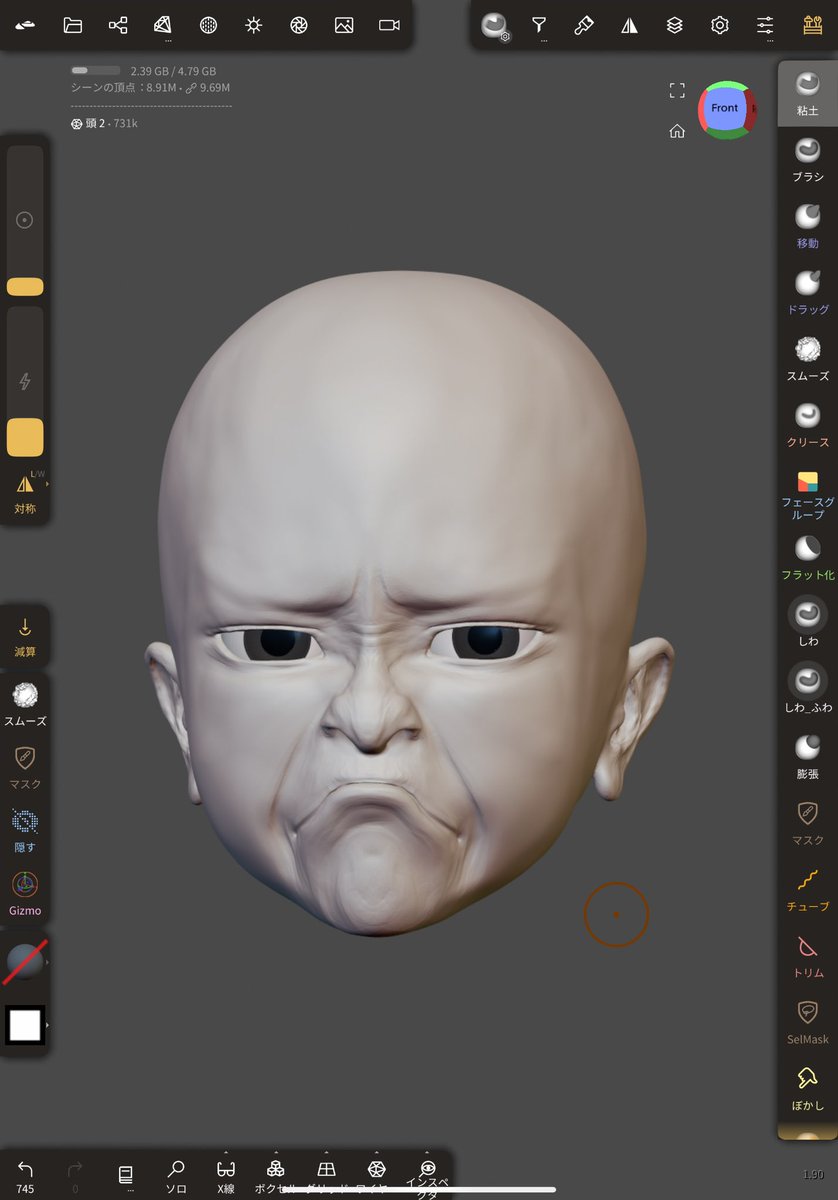Toggle スムーズ in the left panel

point(25,703)
